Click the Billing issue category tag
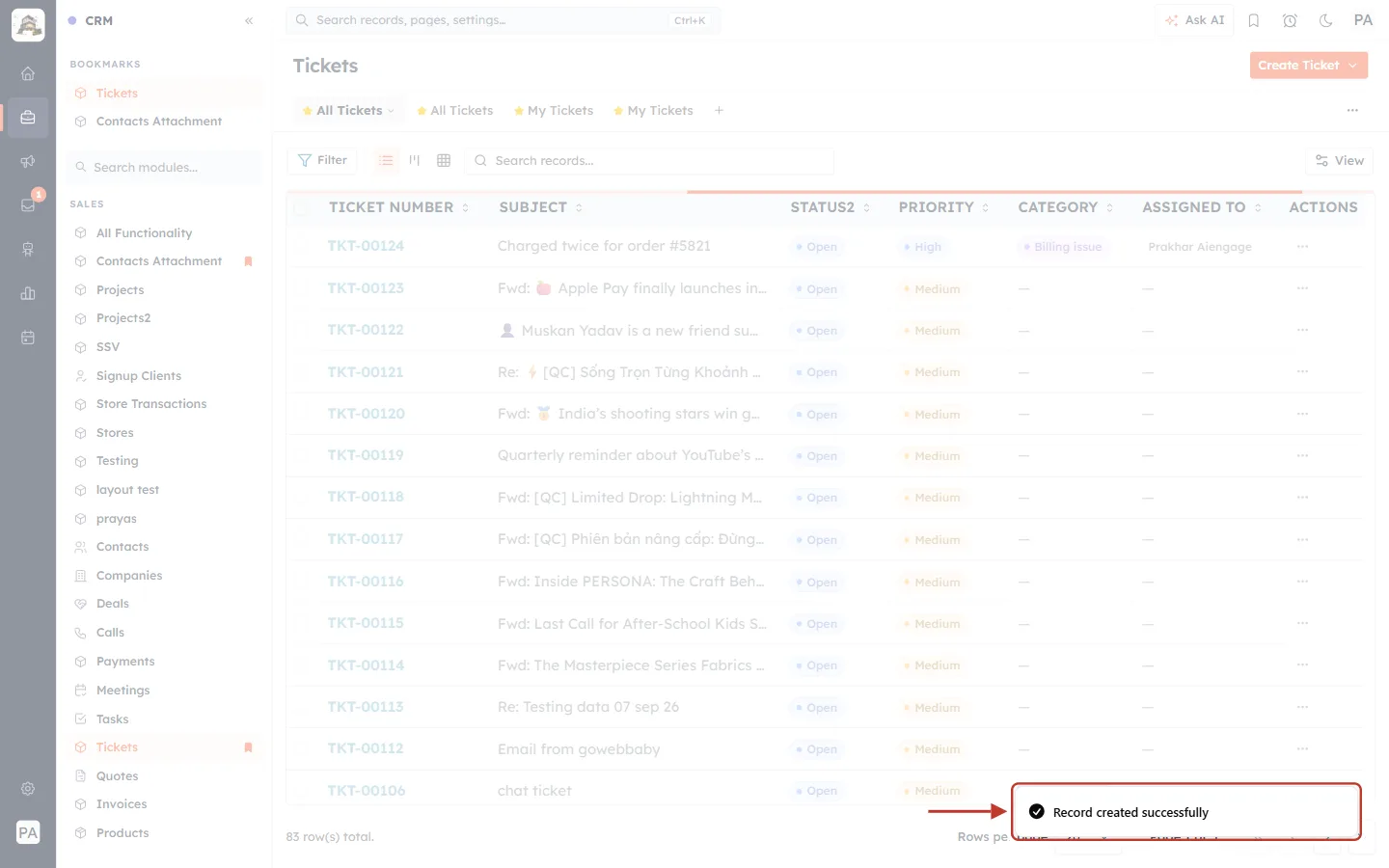Image resolution: width=1389 pixels, height=868 pixels. (1063, 247)
